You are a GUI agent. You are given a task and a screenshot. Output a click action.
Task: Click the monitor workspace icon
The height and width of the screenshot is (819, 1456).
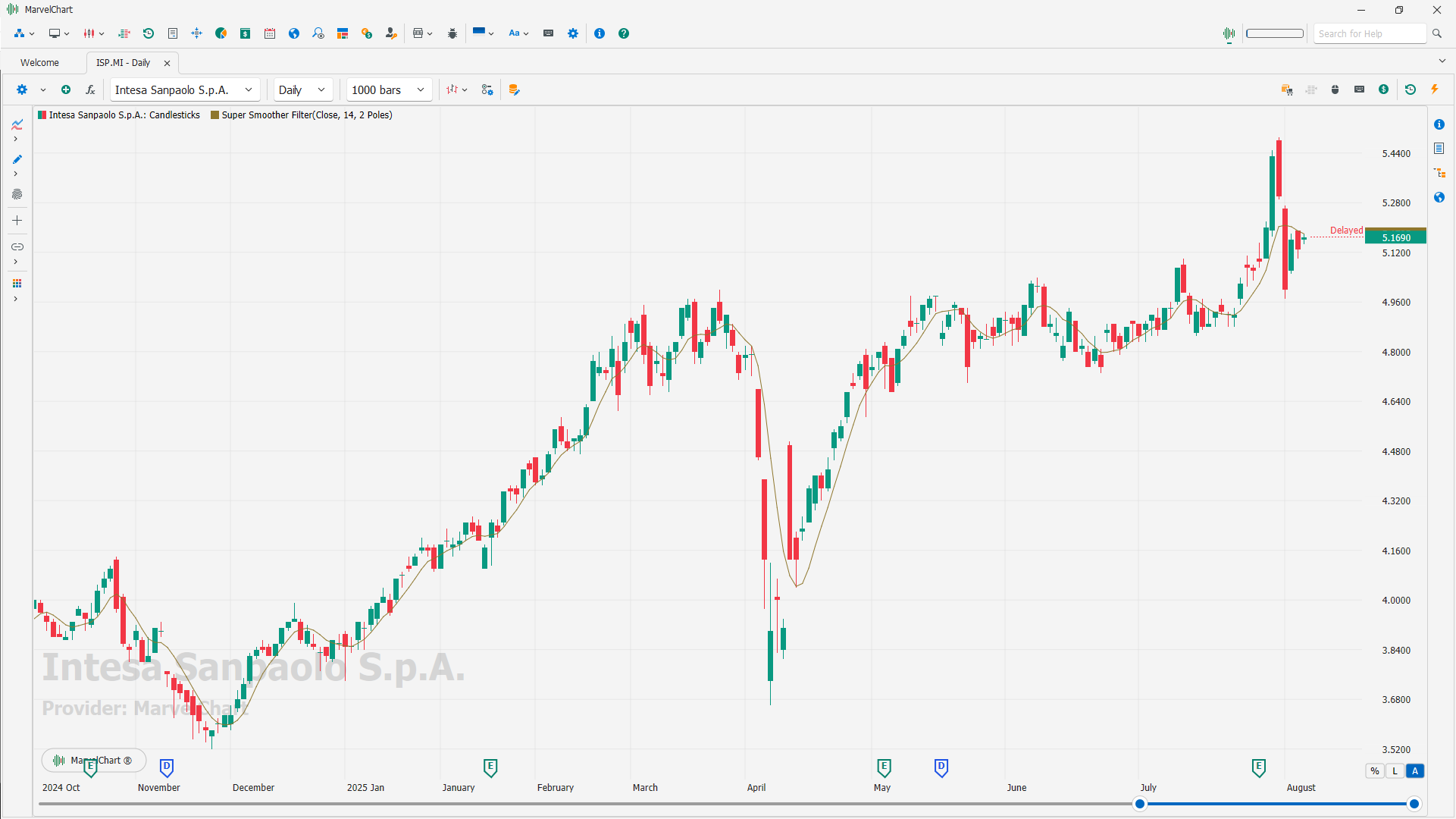55,33
